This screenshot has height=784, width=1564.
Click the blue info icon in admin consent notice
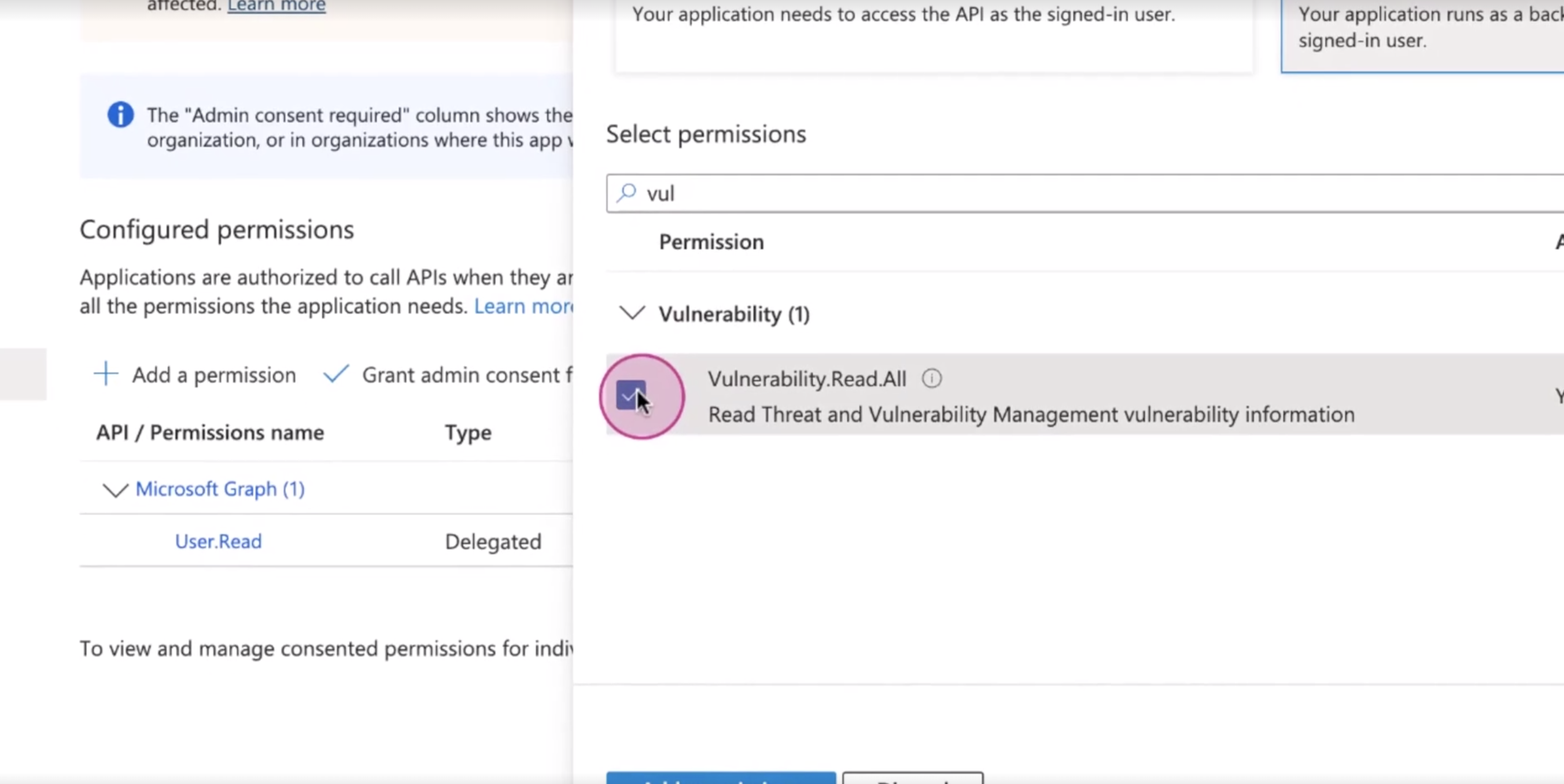(x=120, y=114)
